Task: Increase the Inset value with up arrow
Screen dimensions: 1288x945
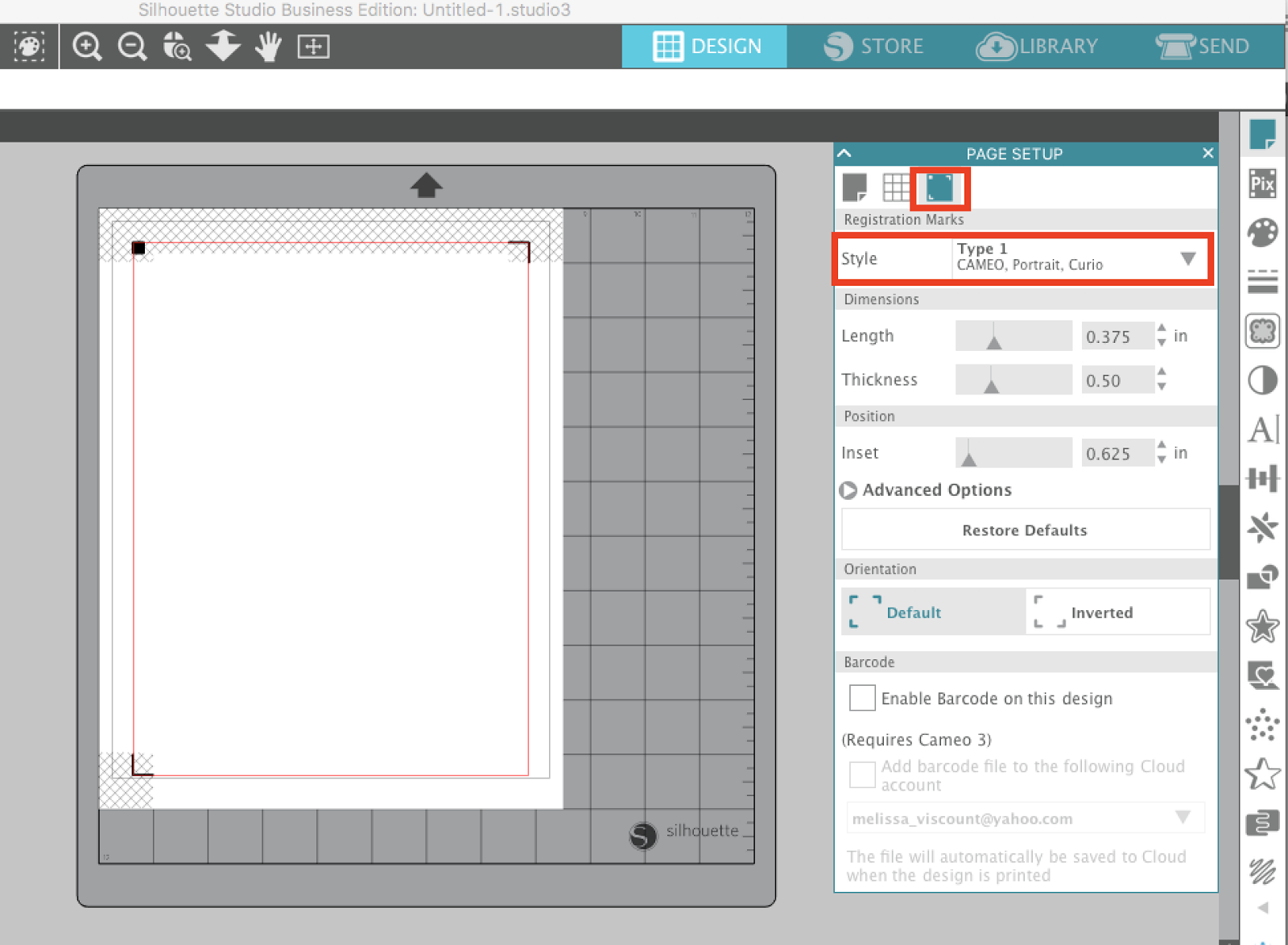Action: tap(1161, 445)
